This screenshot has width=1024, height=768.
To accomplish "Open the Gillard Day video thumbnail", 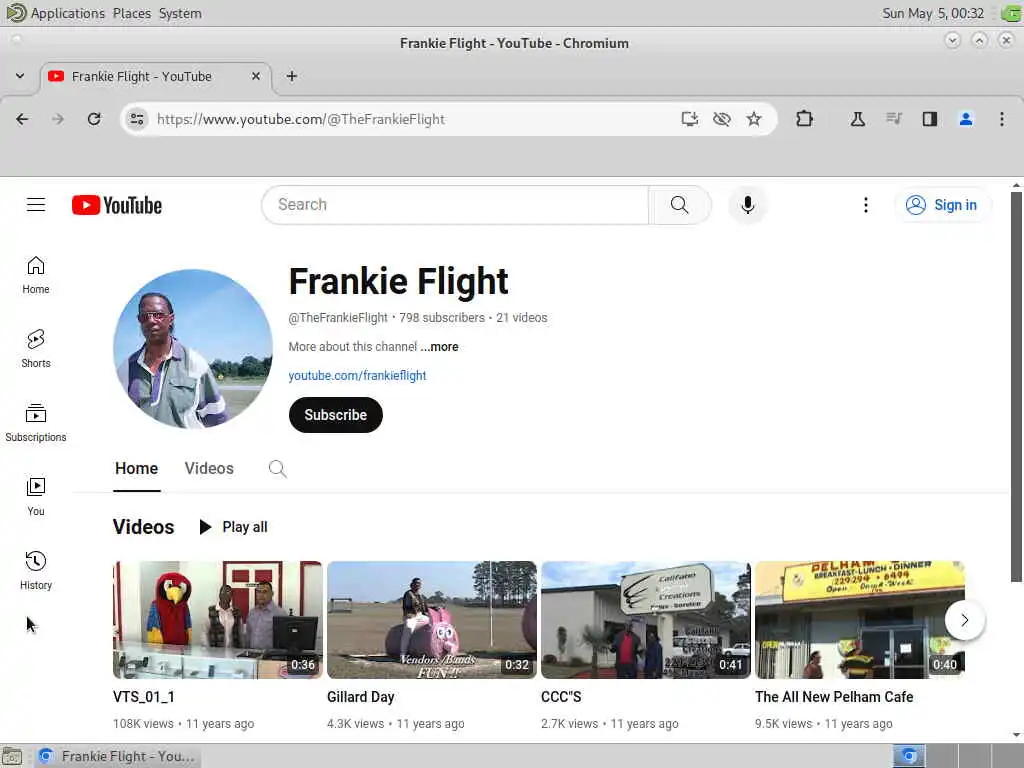I will [432, 620].
